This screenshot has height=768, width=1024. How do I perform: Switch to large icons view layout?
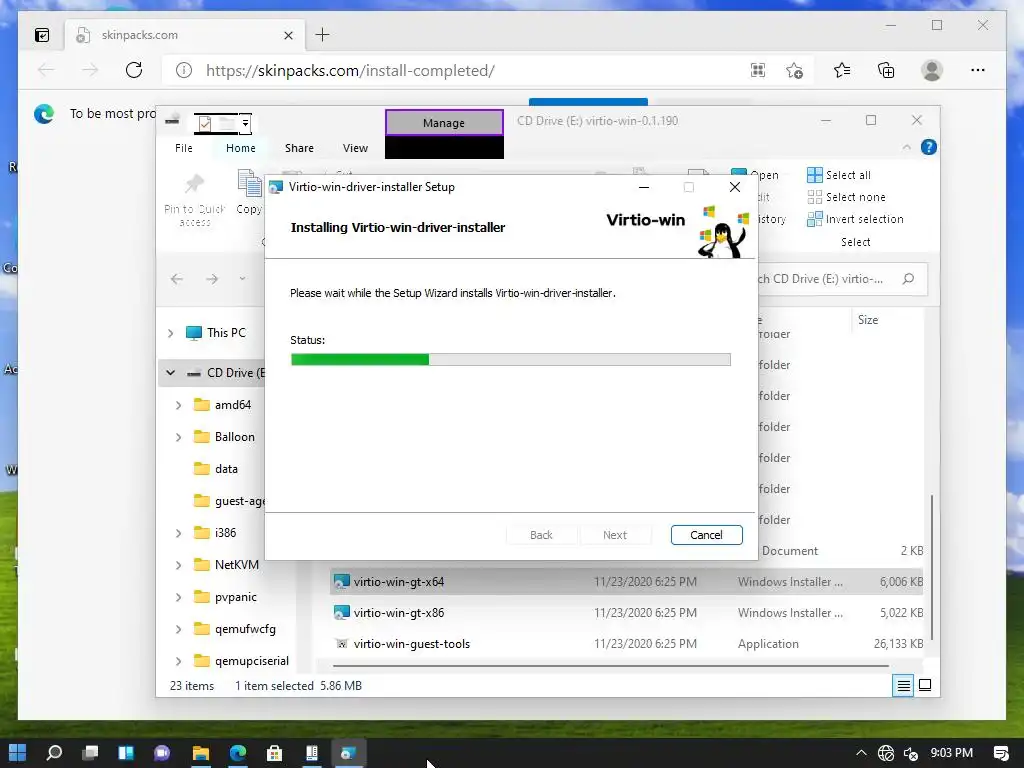pyautogui.click(x=925, y=685)
